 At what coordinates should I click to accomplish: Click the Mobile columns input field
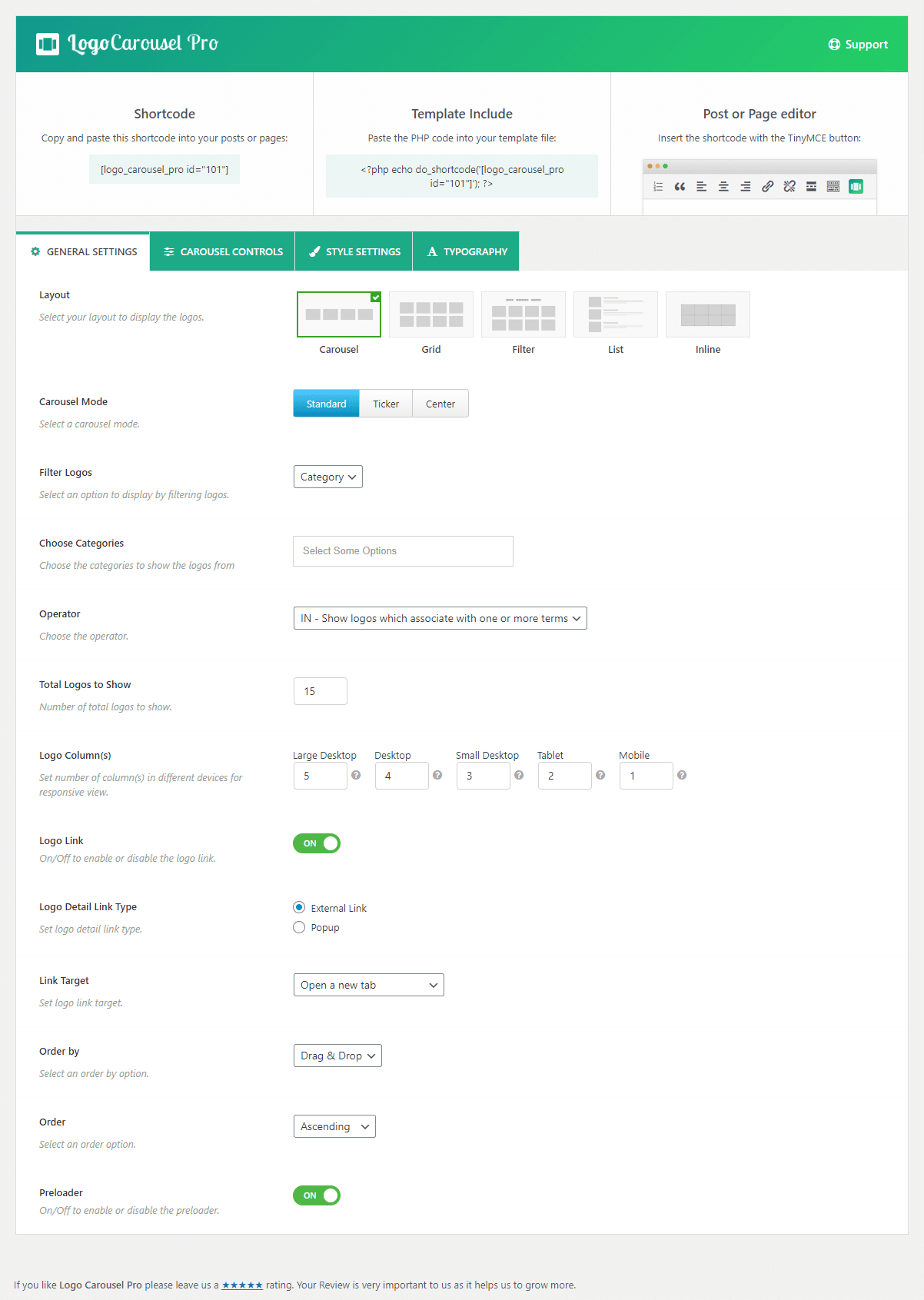[x=646, y=776]
